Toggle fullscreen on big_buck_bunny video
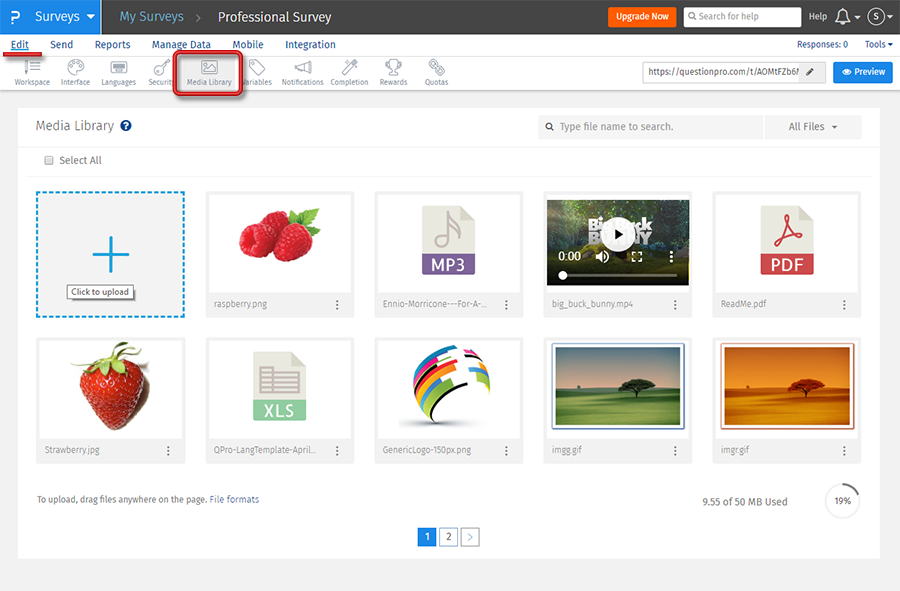The height and width of the screenshot is (591, 900). point(636,257)
